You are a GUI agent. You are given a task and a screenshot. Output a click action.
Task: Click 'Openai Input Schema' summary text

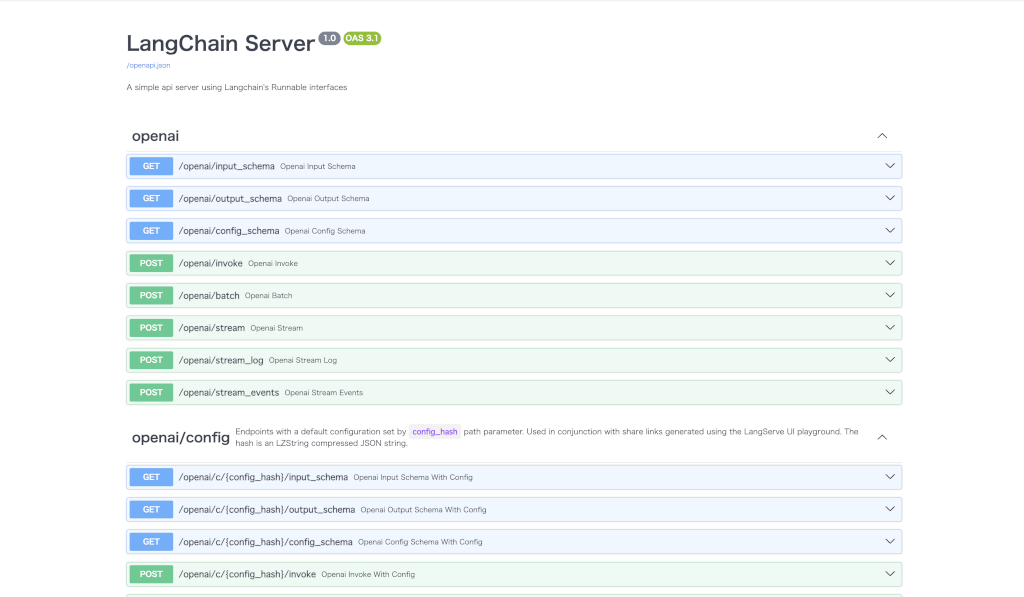coord(318,167)
